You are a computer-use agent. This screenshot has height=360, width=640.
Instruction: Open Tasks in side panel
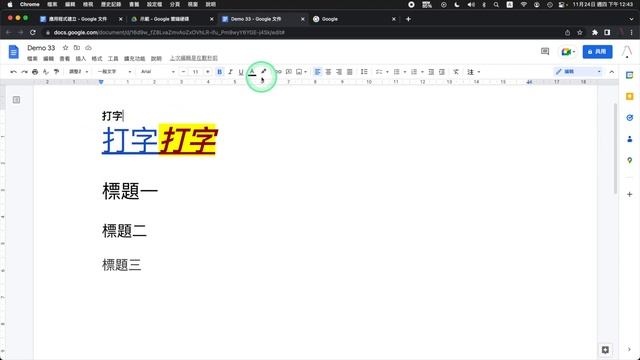click(x=629, y=118)
